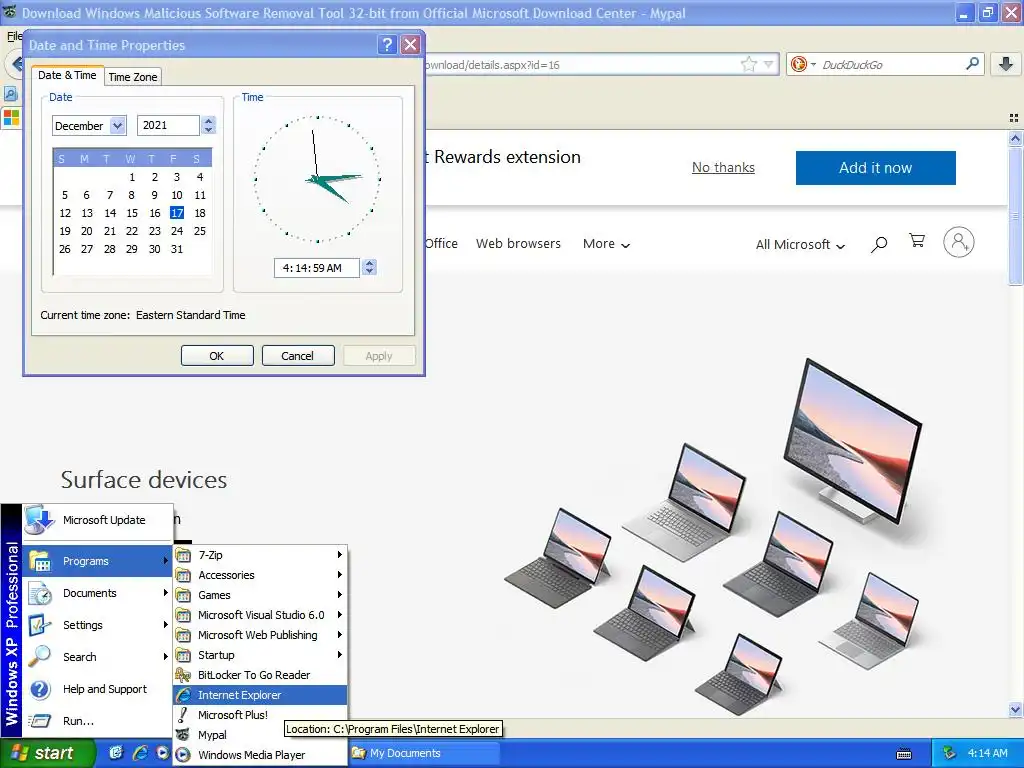This screenshot has width=1024, height=768.
Task: Open the Documents icon in Start menu
Action: [39, 593]
